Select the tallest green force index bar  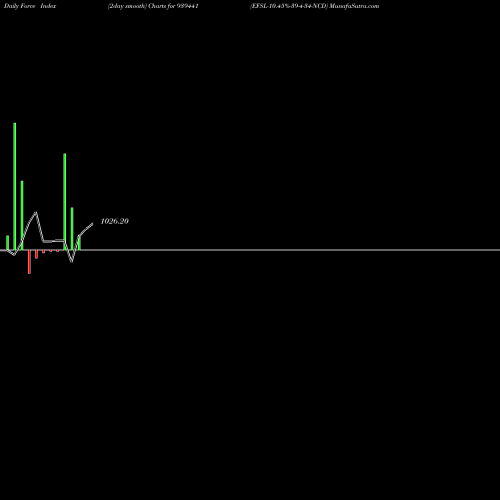pos(15,186)
